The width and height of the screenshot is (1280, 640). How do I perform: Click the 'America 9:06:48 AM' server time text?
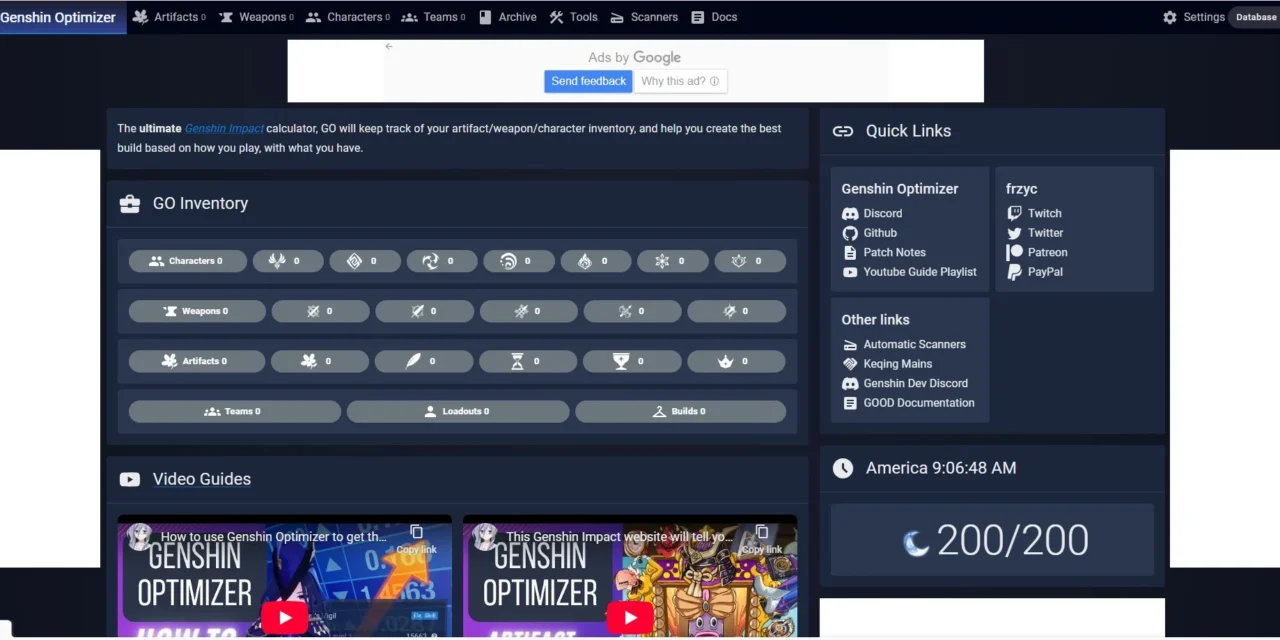pos(941,468)
